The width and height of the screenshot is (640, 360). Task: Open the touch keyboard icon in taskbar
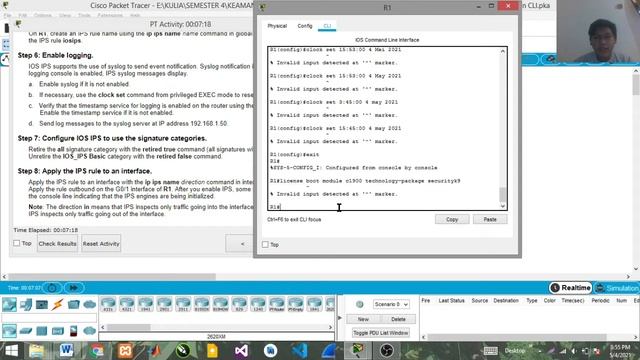[x=490, y=351]
